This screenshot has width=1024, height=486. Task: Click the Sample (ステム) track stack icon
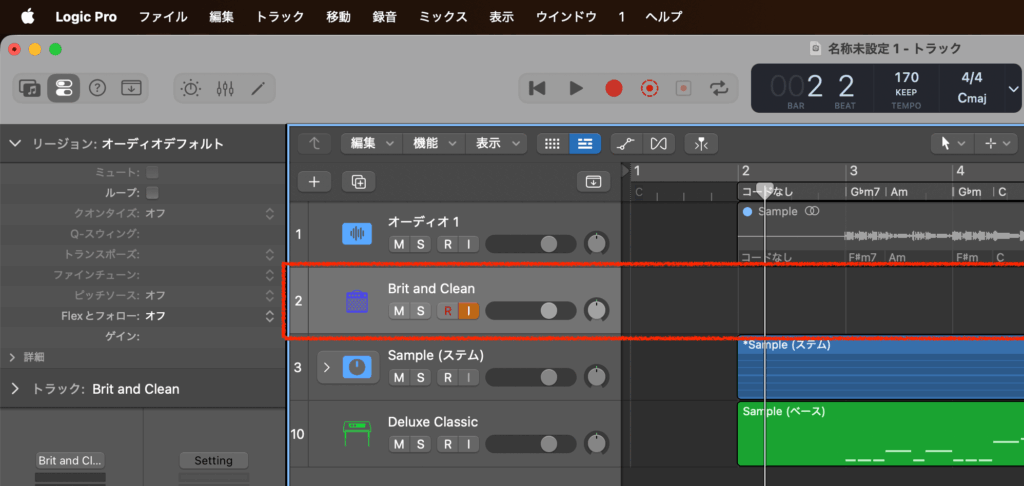coord(357,368)
